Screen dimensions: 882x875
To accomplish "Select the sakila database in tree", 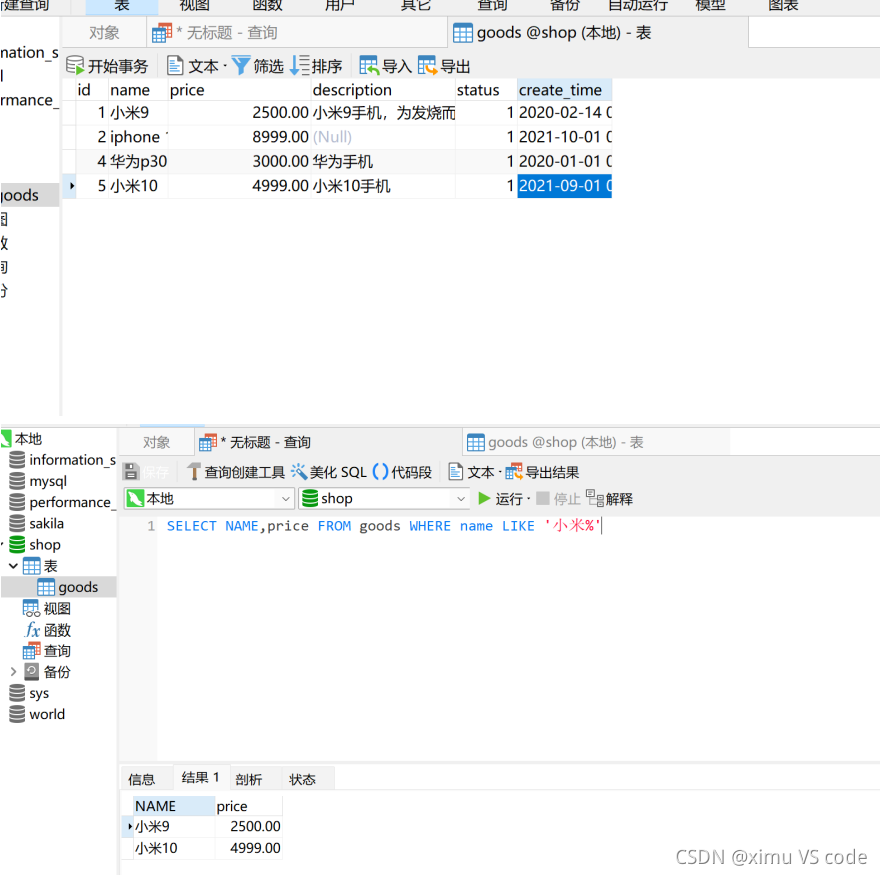I will tap(37, 523).
